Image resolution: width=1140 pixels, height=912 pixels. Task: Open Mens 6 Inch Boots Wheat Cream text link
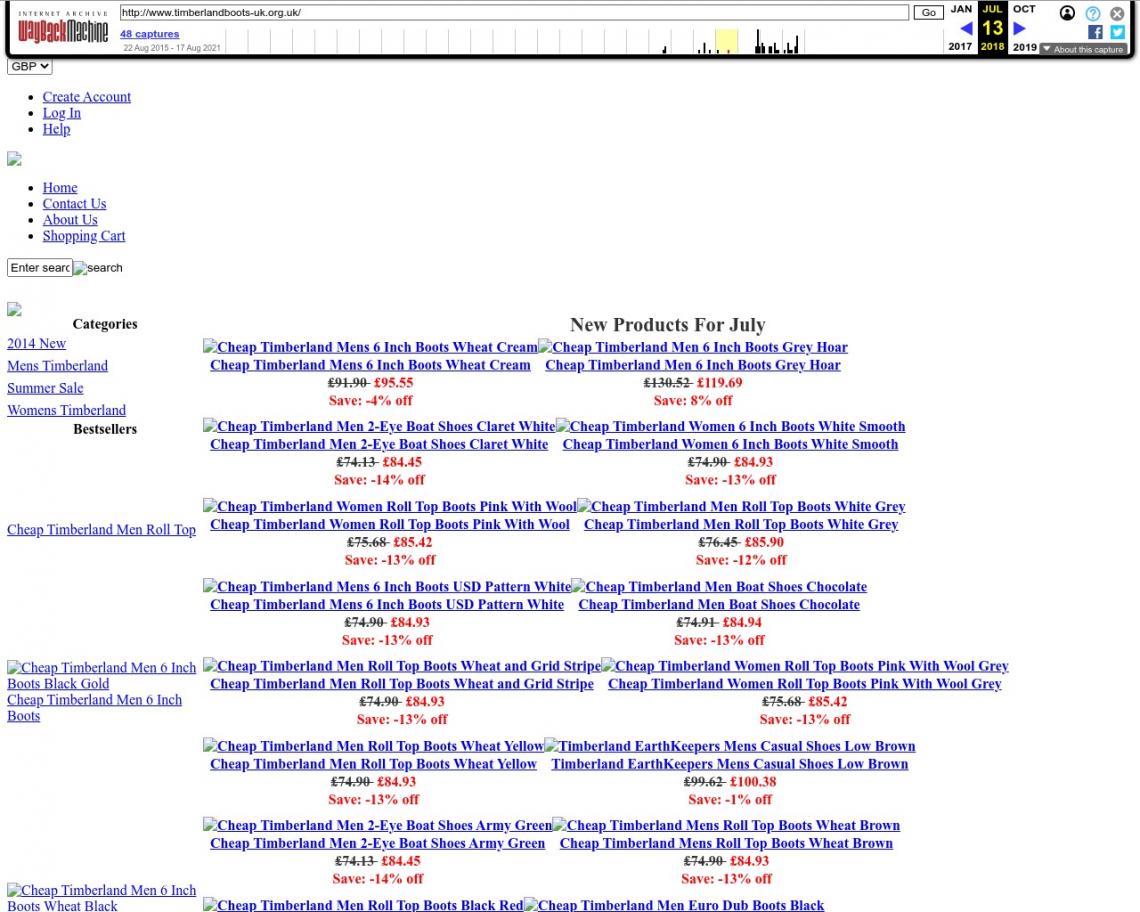tap(370, 365)
